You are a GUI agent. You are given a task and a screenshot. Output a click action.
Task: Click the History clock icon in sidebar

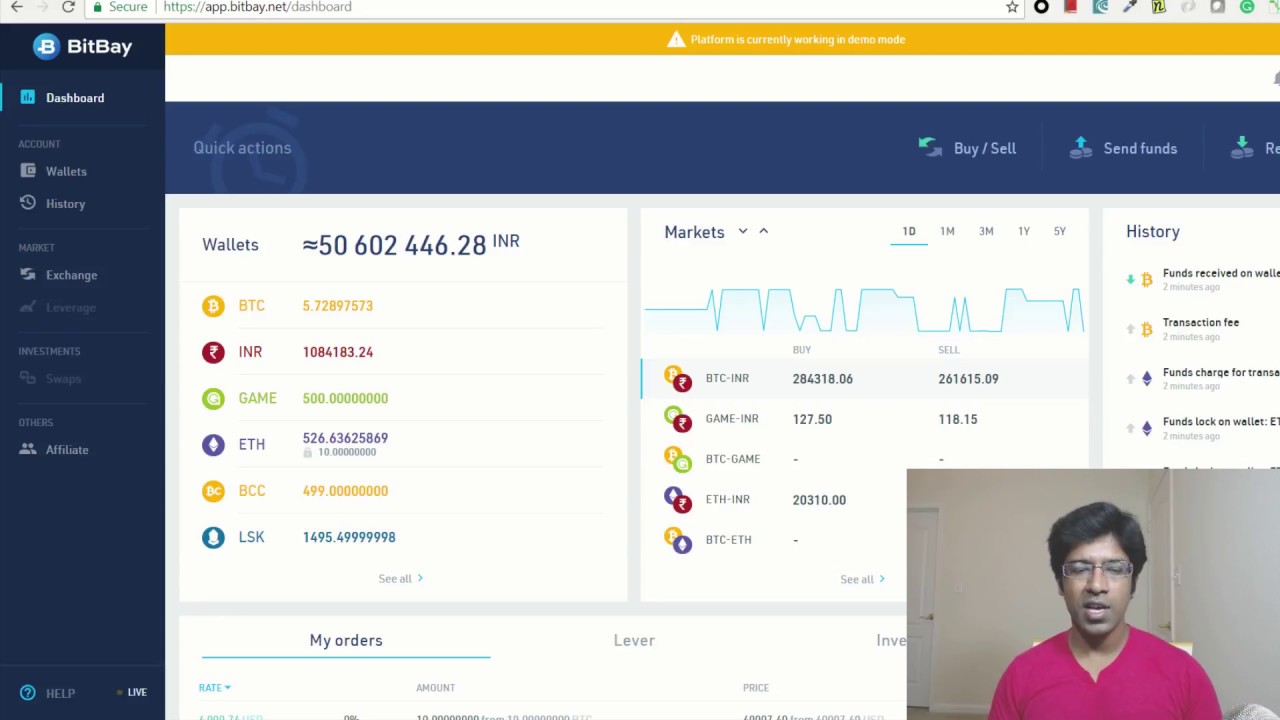pyautogui.click(x=27, y=203)
